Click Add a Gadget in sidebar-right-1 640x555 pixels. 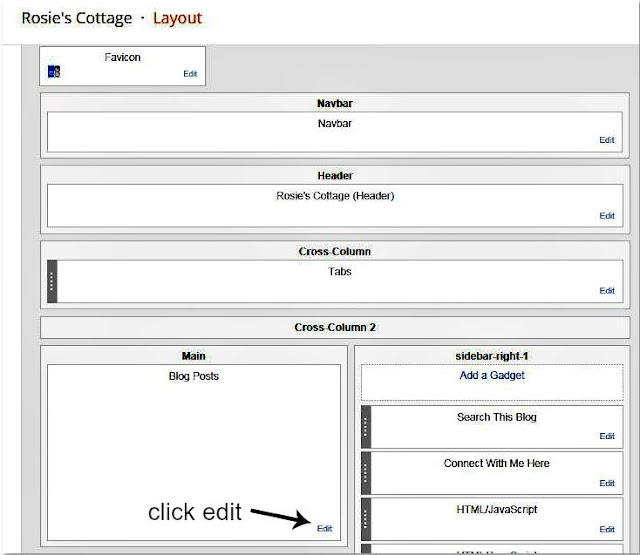(492, 375)
